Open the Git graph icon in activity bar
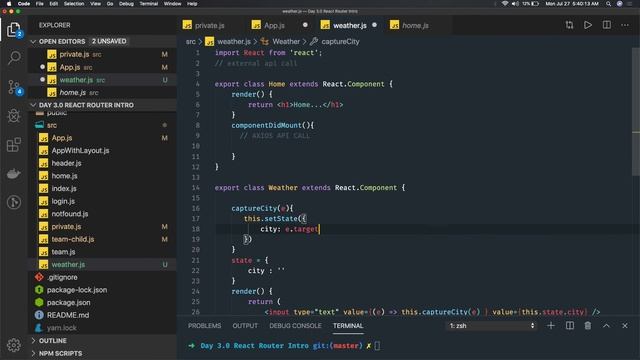Viewport: 640px width, 360px height. [14, 202]
